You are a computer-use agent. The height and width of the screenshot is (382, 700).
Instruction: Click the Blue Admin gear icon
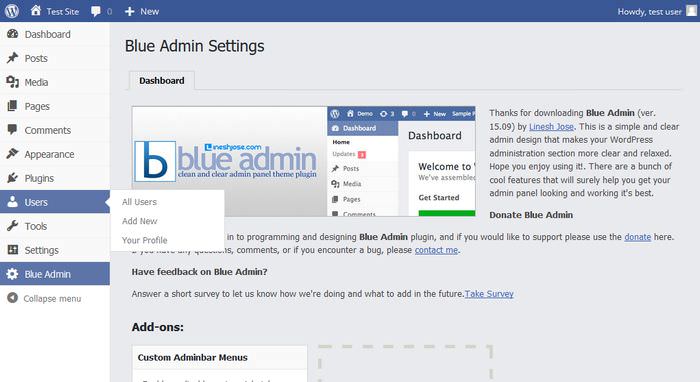12,274
